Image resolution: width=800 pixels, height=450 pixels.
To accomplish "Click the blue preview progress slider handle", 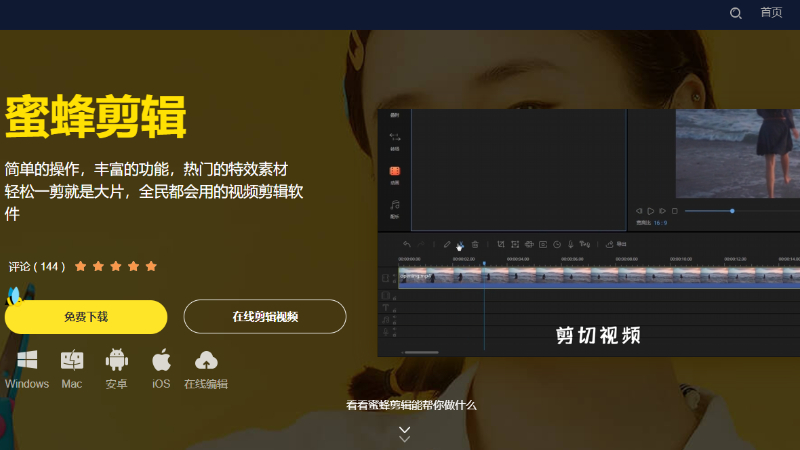I will [x=732, y=211].
